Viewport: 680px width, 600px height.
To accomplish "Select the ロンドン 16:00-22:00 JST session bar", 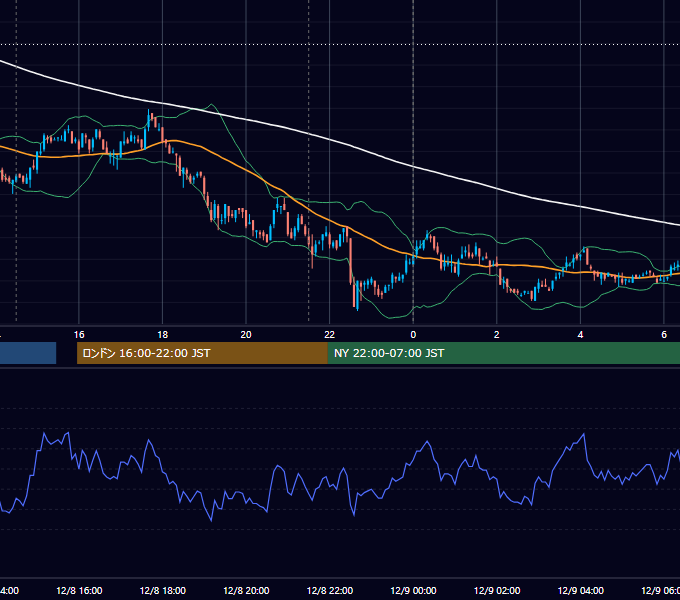I will click(202, 353).
